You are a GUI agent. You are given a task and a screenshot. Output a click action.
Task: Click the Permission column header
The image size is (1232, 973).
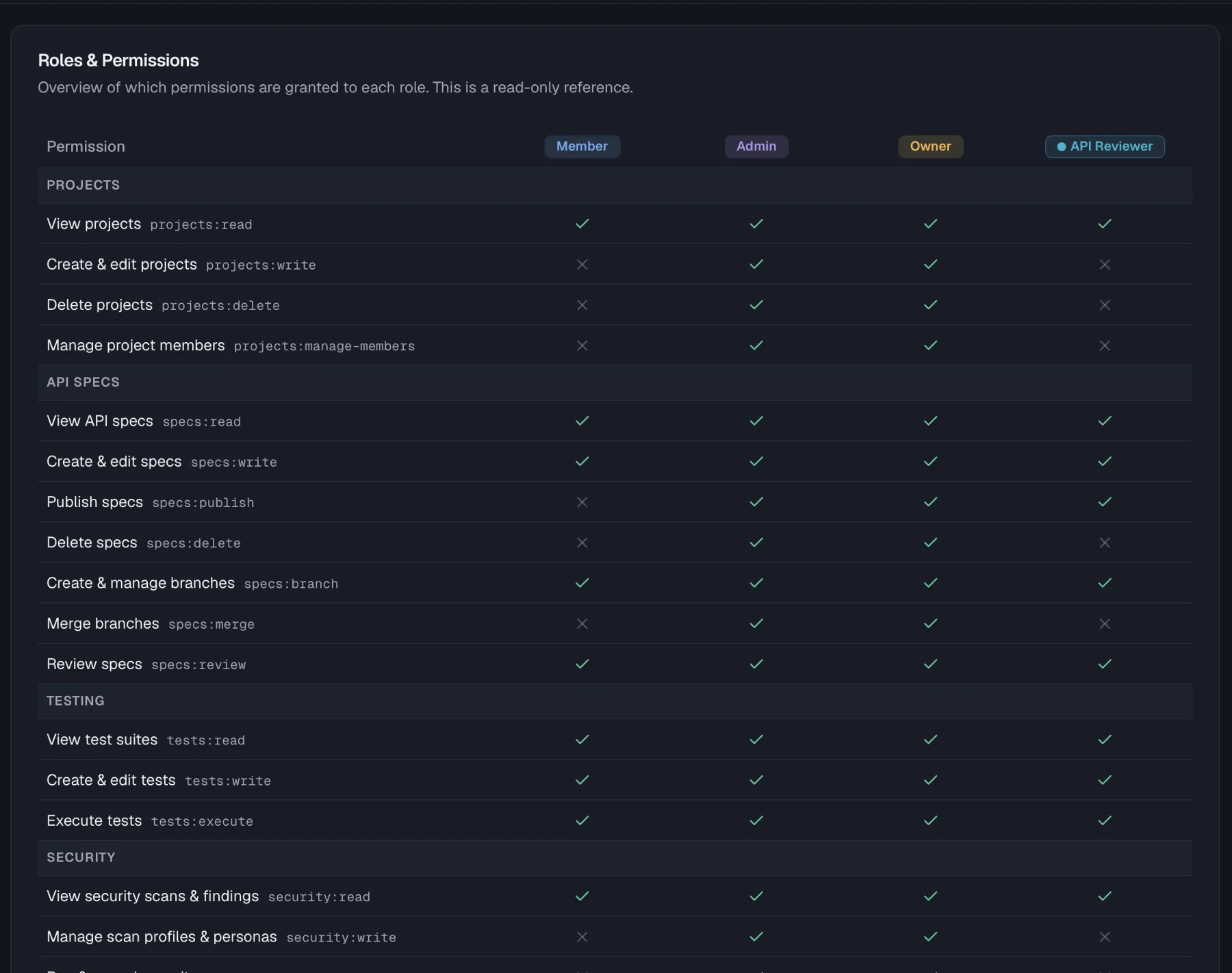point(86,146)
